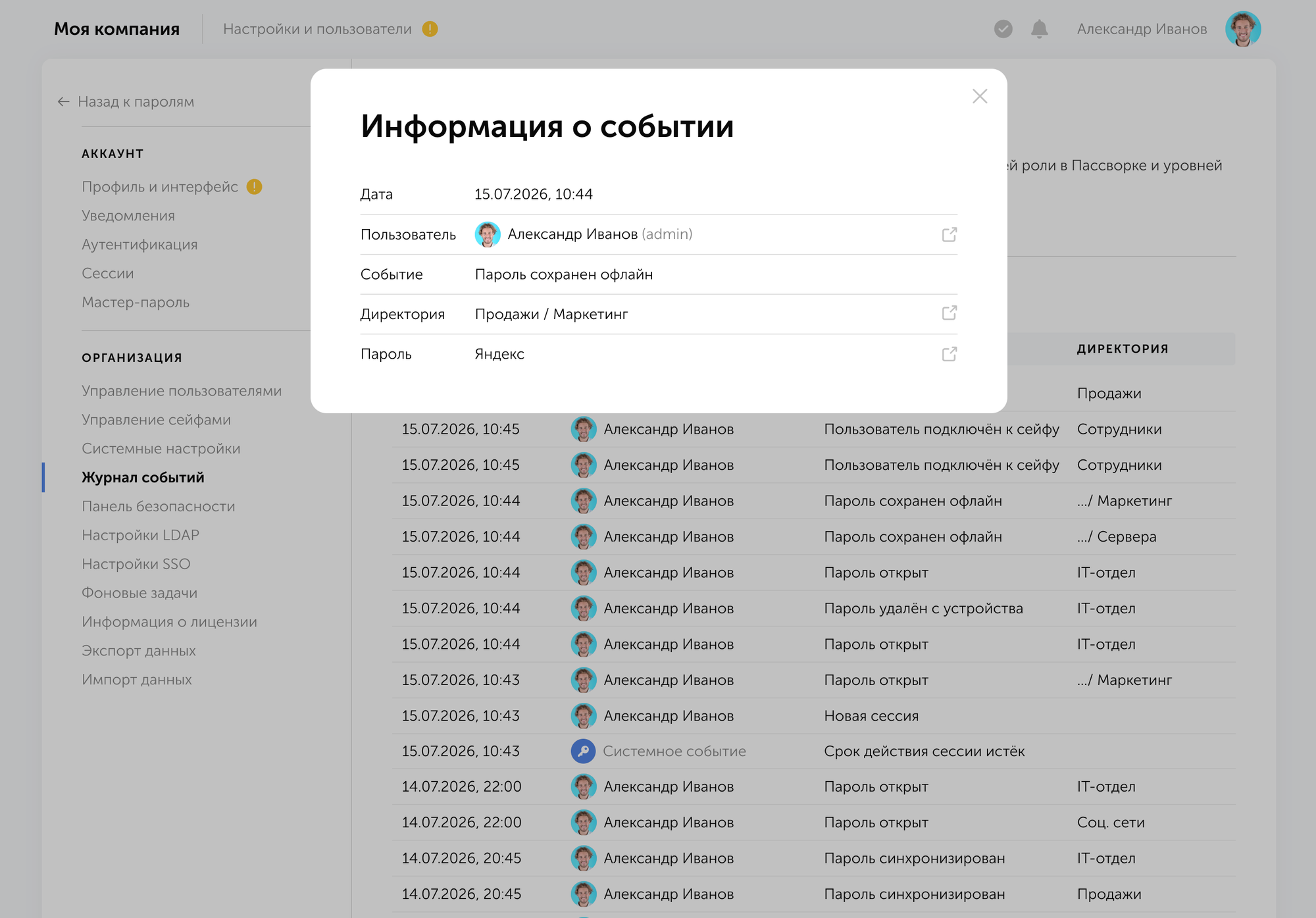Open password link icon for Яндекс
This screenshot has height=918, width=1316.
tap(949, 354)
